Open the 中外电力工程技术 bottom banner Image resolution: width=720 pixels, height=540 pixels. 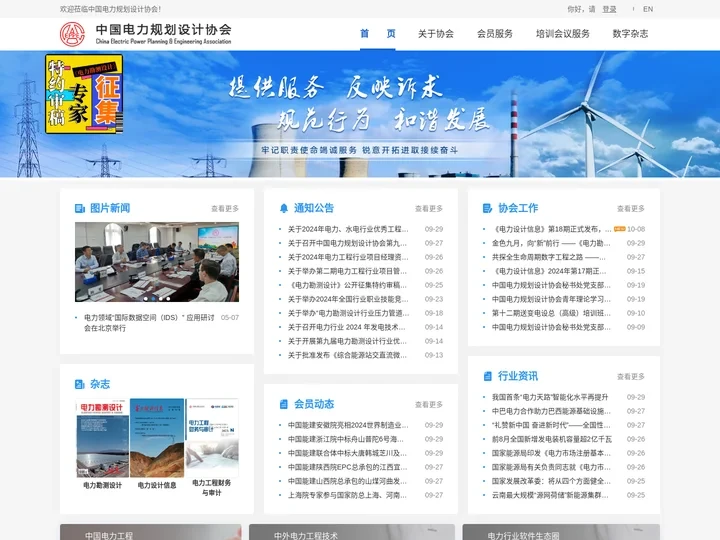(x=352, y=532)
